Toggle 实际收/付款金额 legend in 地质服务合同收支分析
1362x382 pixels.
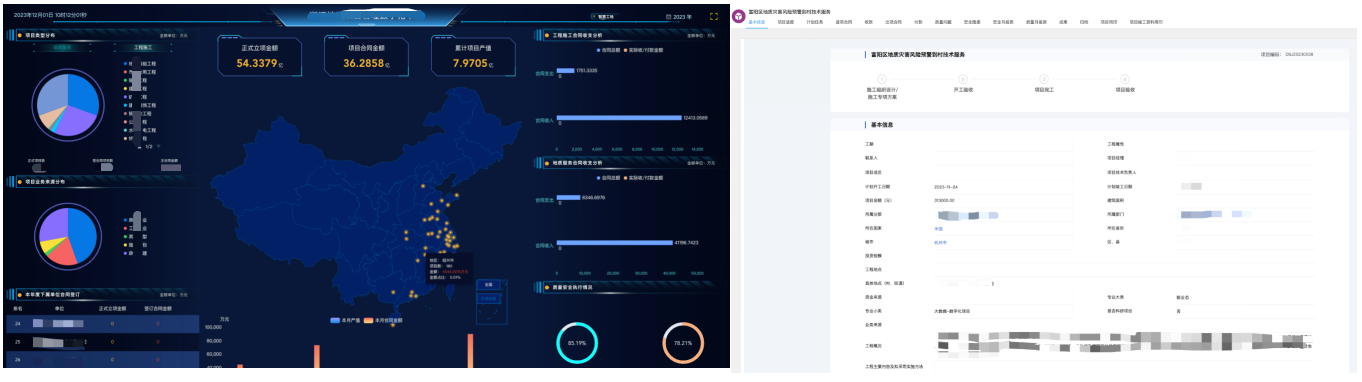coord(644,177)
